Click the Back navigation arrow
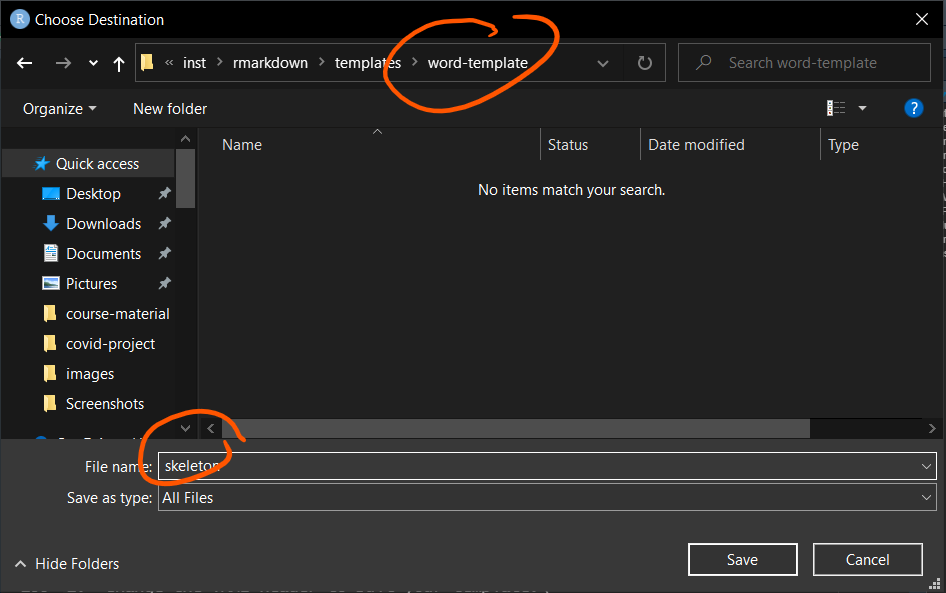This screenshot has width=946, height=593. click(x=25, y=63)
